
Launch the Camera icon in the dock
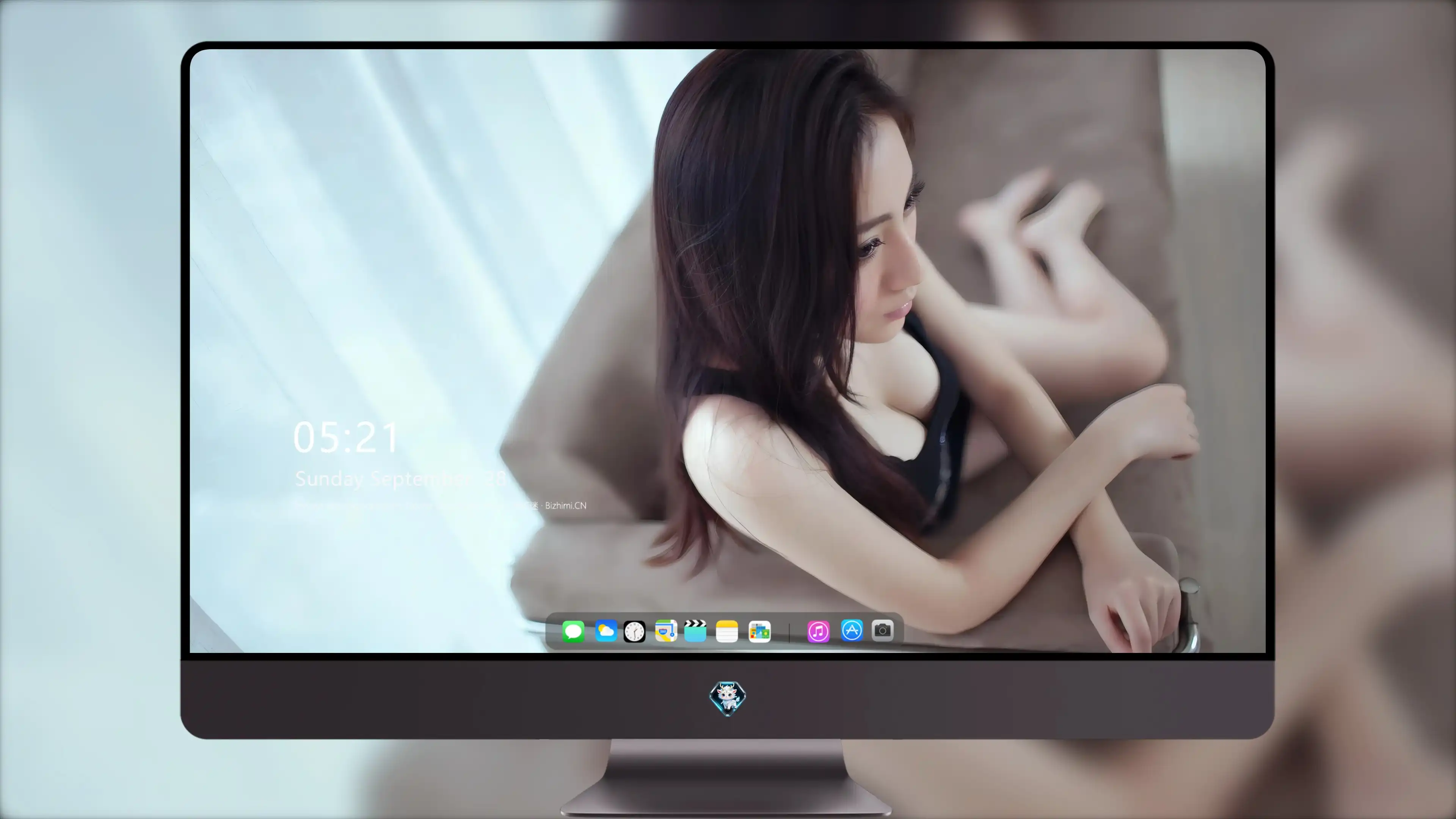[x=882, y=630]
